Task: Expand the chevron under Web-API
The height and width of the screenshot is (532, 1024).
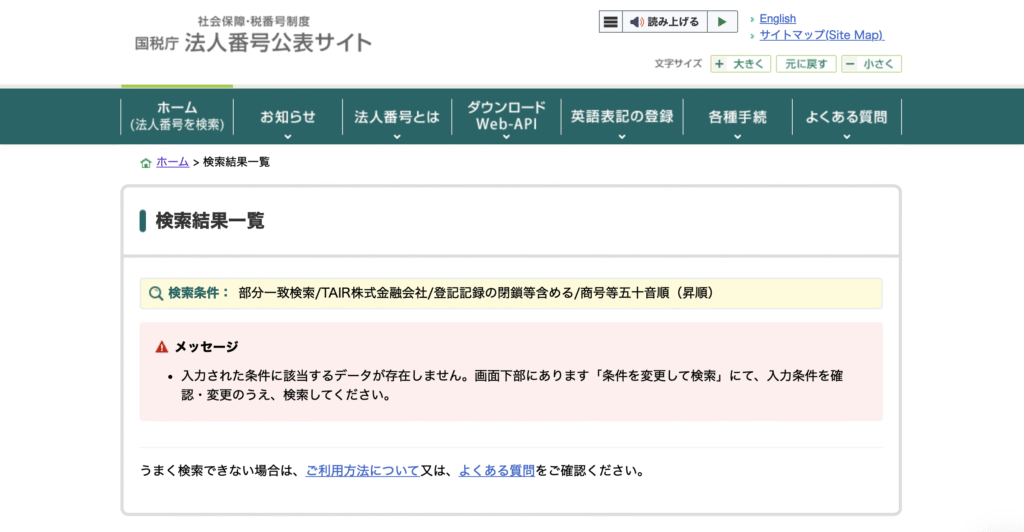Action: point(506,137)
